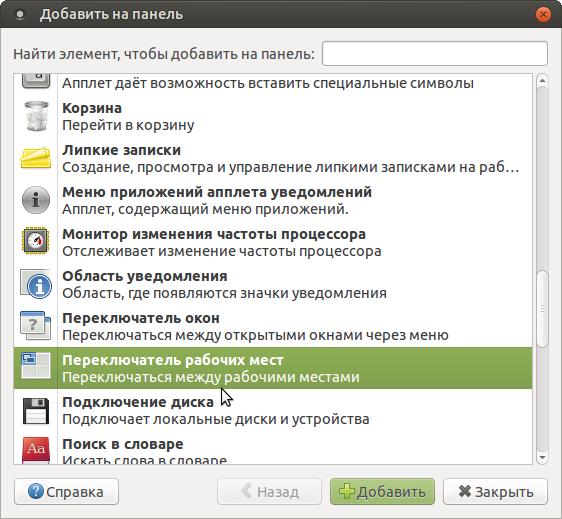Click the Закрыть button

(495, 492)
